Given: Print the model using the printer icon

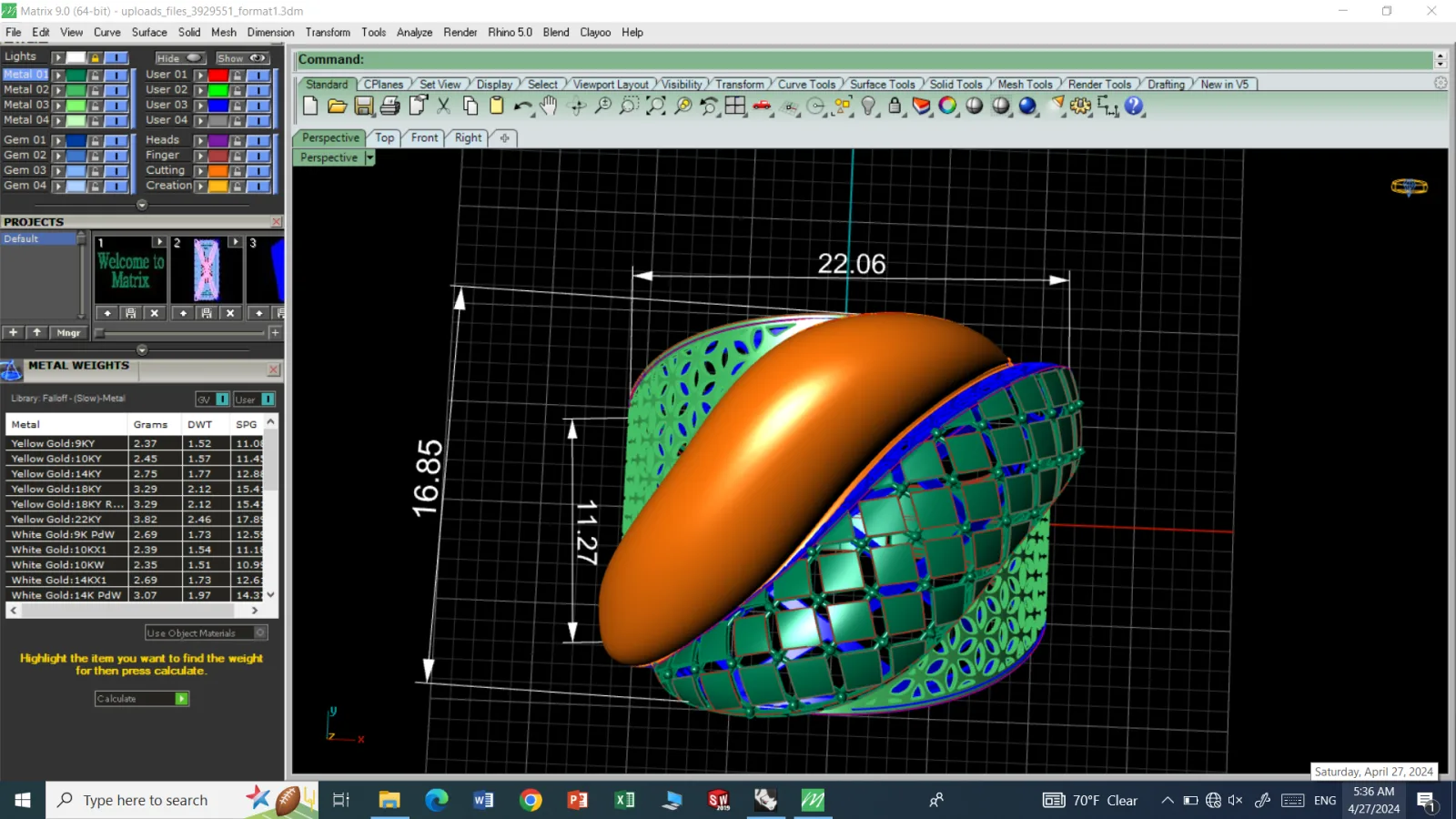Looking at the screenshot, I should pos(389,106).
